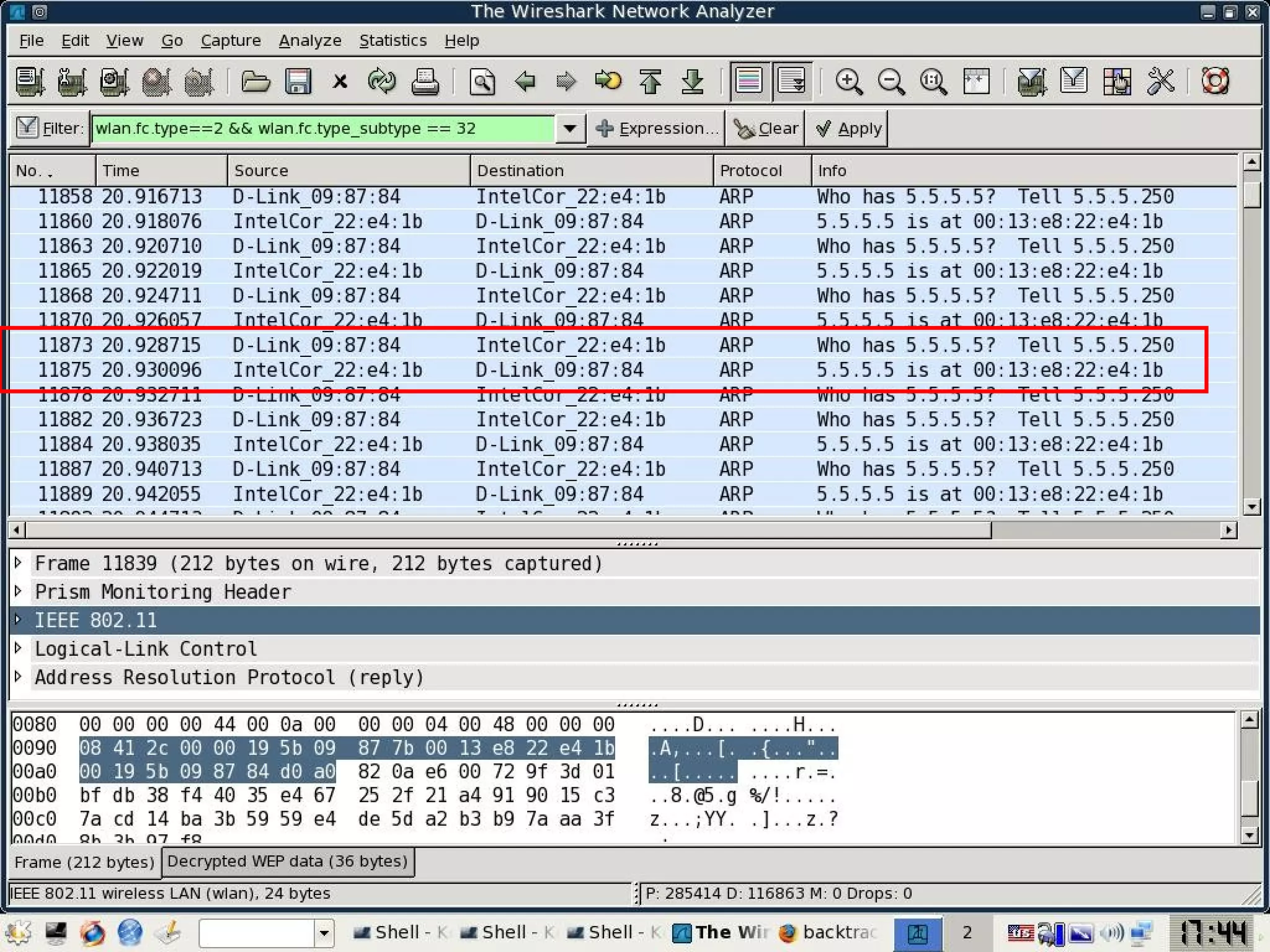1270x952 pixels.
Task: Click the Open capture file folder icon
Action: 255,81
